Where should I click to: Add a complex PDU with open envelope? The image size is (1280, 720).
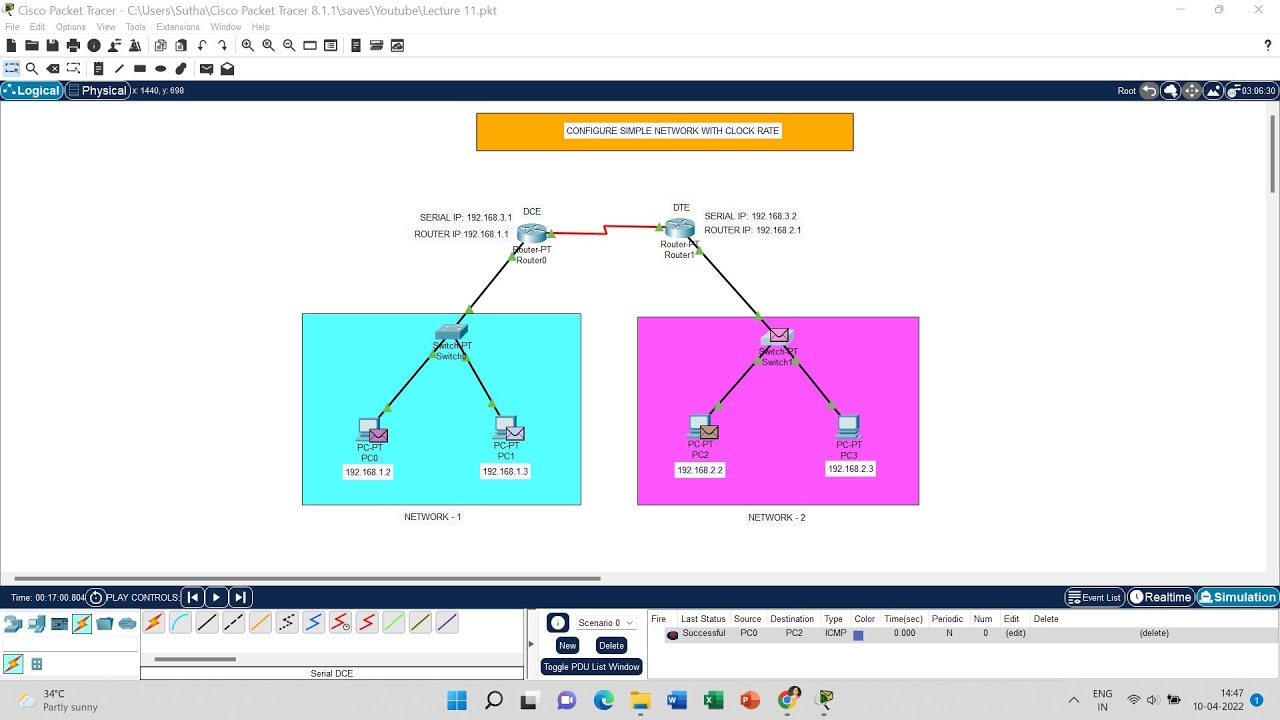227,69
